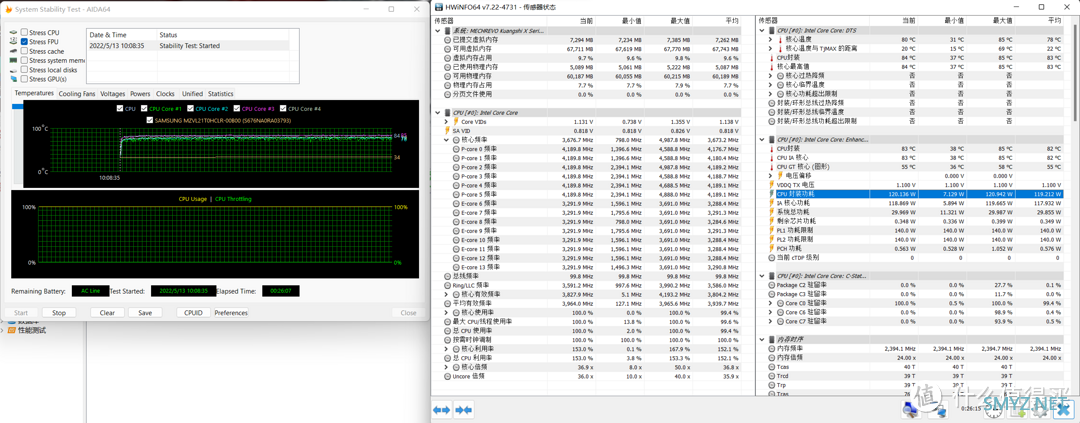
Task: Click the Stress cache icon in AIDA64
Action: [x=14, y=51]
